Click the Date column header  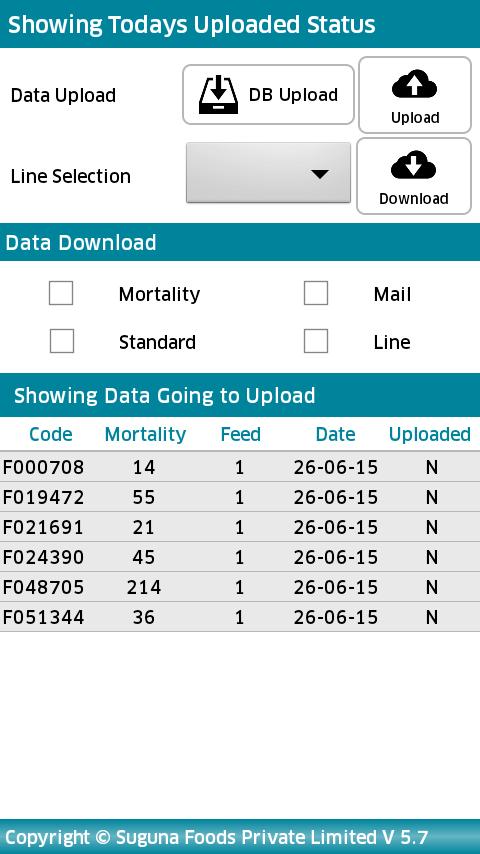336,434
